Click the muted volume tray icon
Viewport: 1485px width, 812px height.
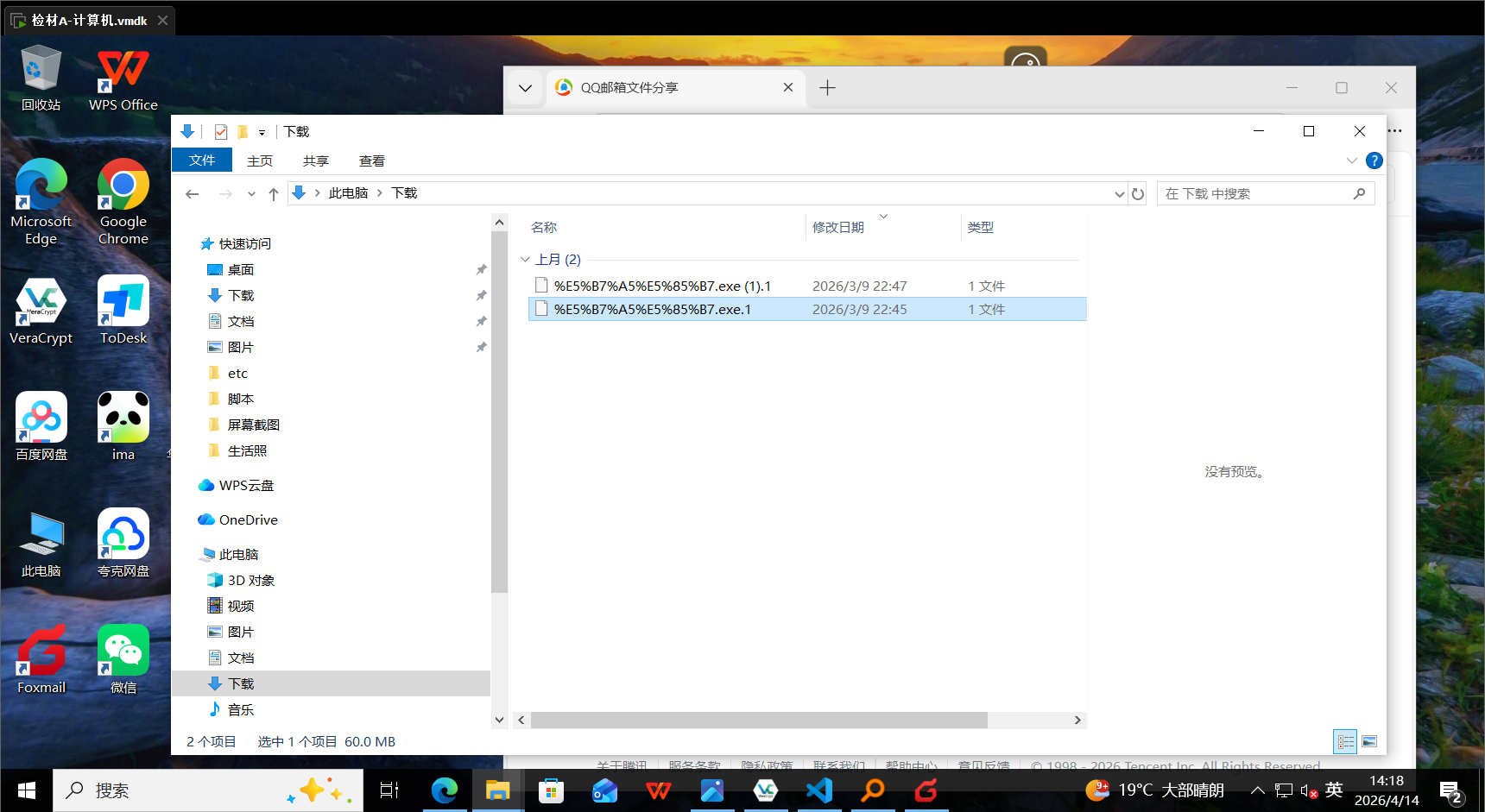(1309, 790)
